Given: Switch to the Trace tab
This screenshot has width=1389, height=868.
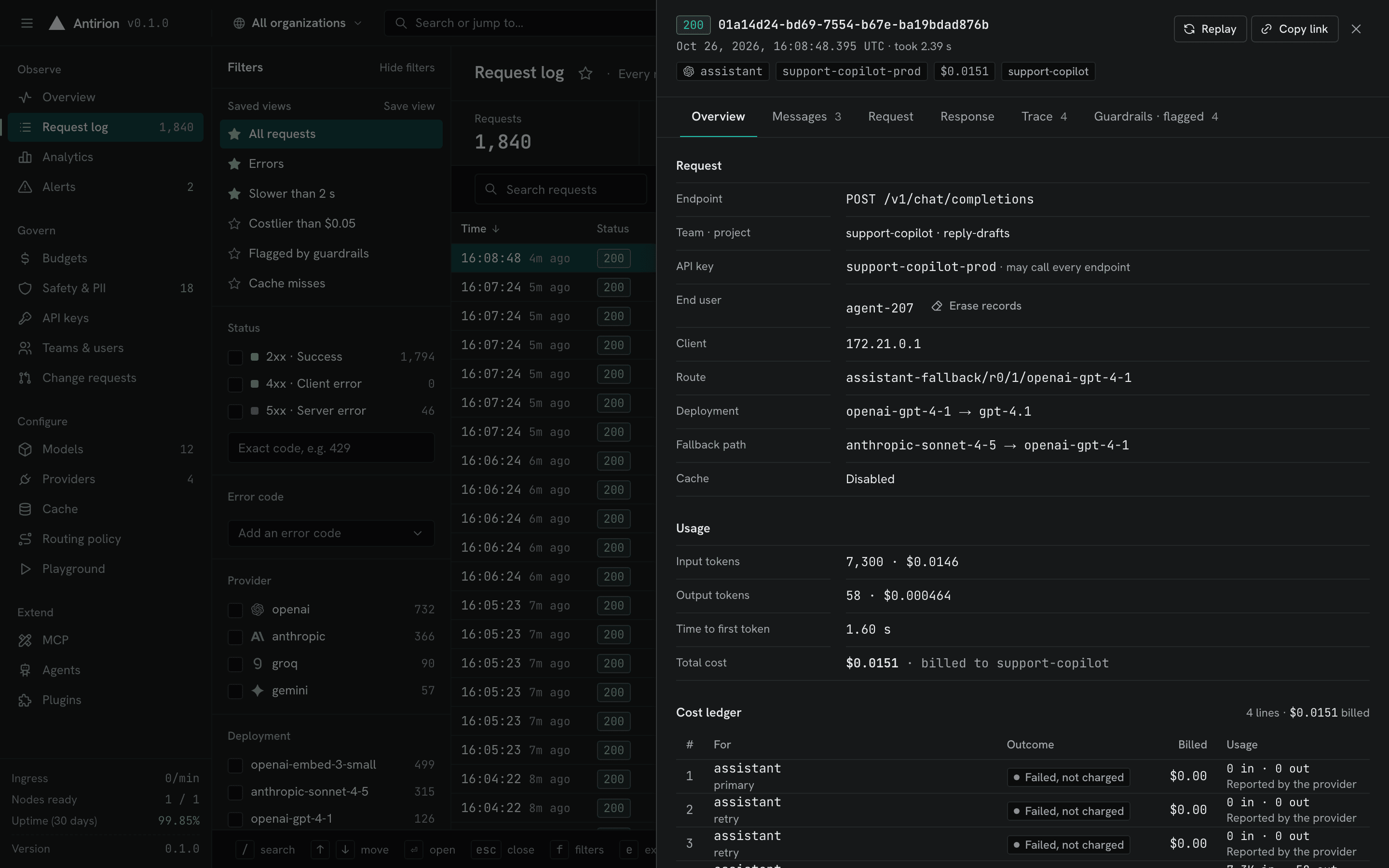Looking at the screenshot, I should (1044, 117).
